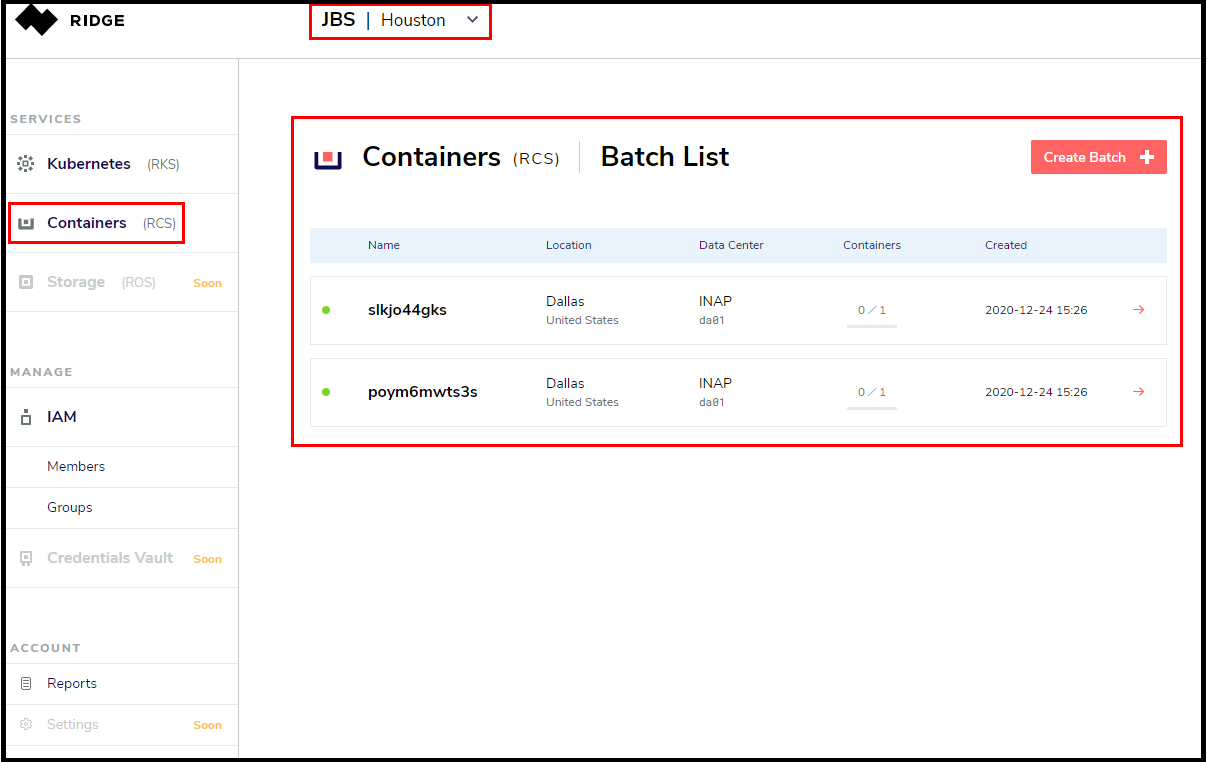Click the Credentials Vault icon

[27, 558]
